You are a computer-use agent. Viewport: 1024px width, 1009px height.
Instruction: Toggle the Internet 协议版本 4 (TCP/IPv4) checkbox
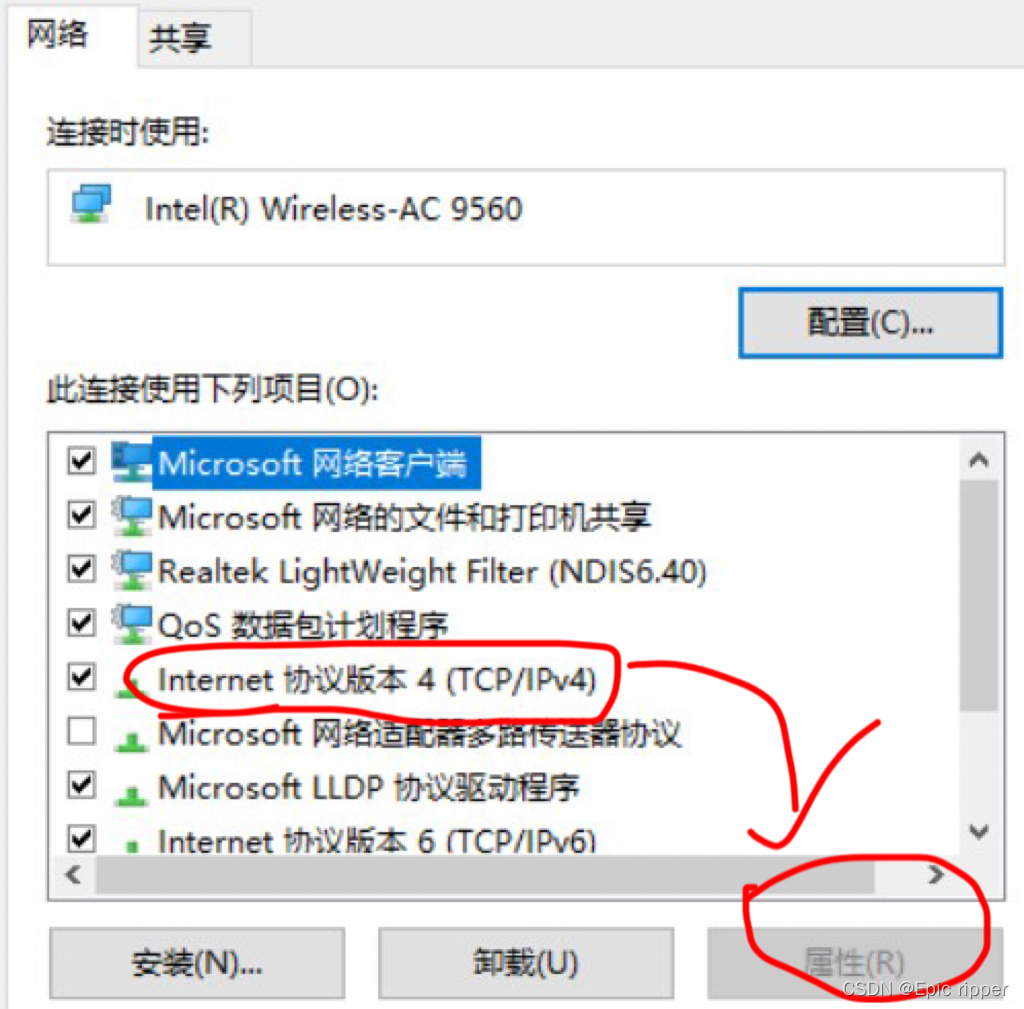tap(82, 677)
